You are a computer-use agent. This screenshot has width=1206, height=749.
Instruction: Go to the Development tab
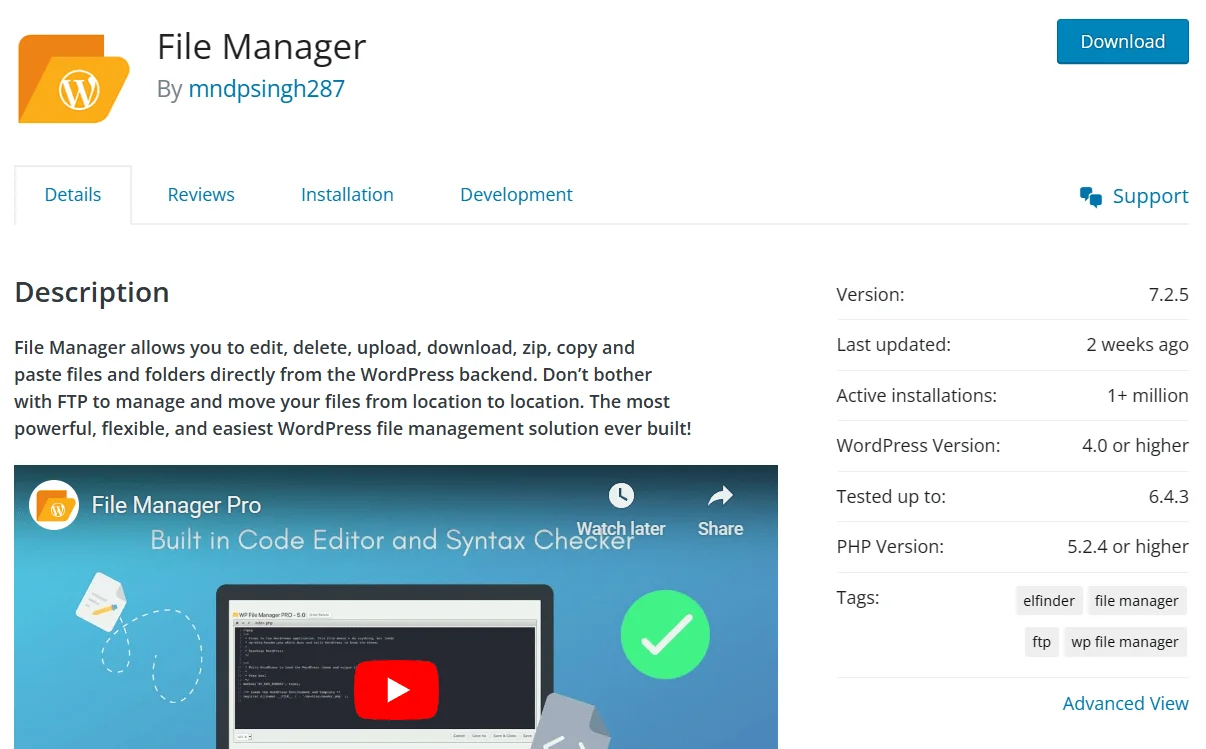coord(516,195)
